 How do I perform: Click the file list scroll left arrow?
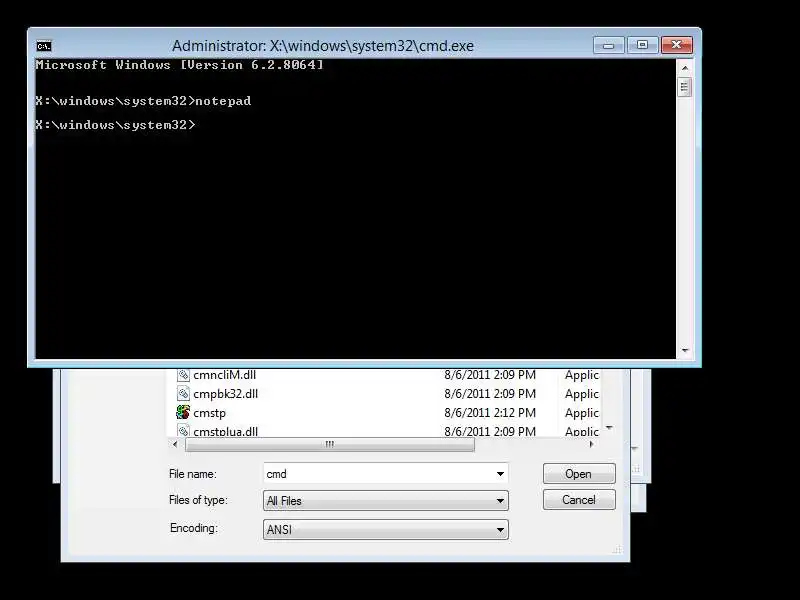coord(175,444)
